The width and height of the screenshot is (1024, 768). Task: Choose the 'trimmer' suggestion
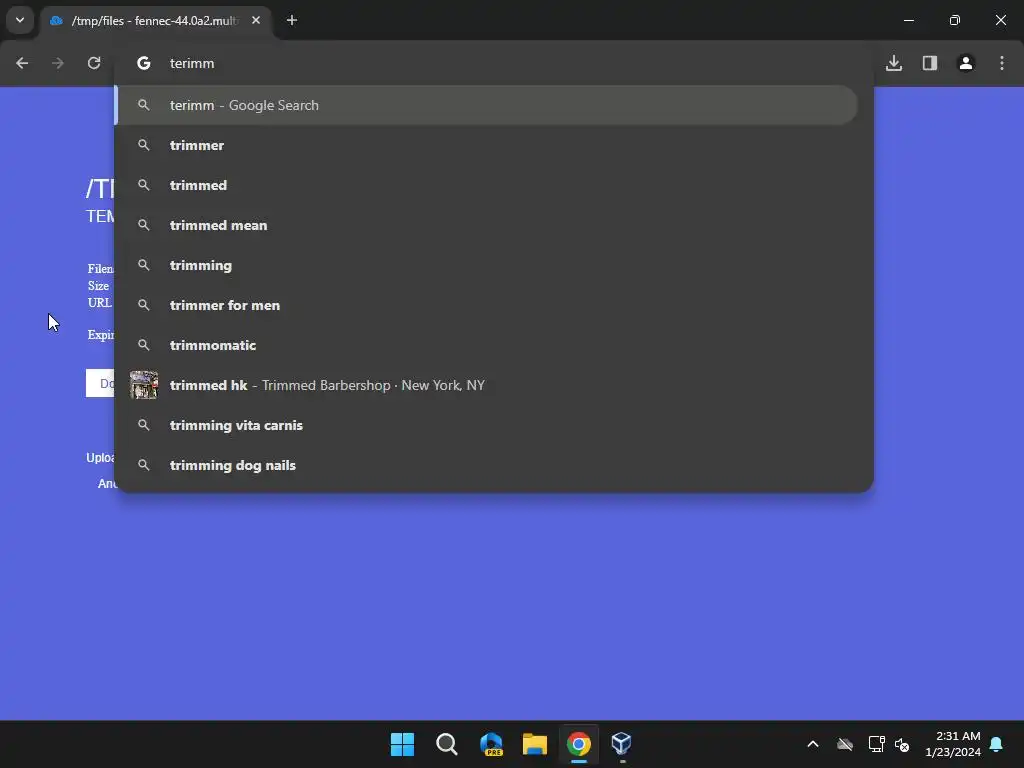[x=486, y=145]
